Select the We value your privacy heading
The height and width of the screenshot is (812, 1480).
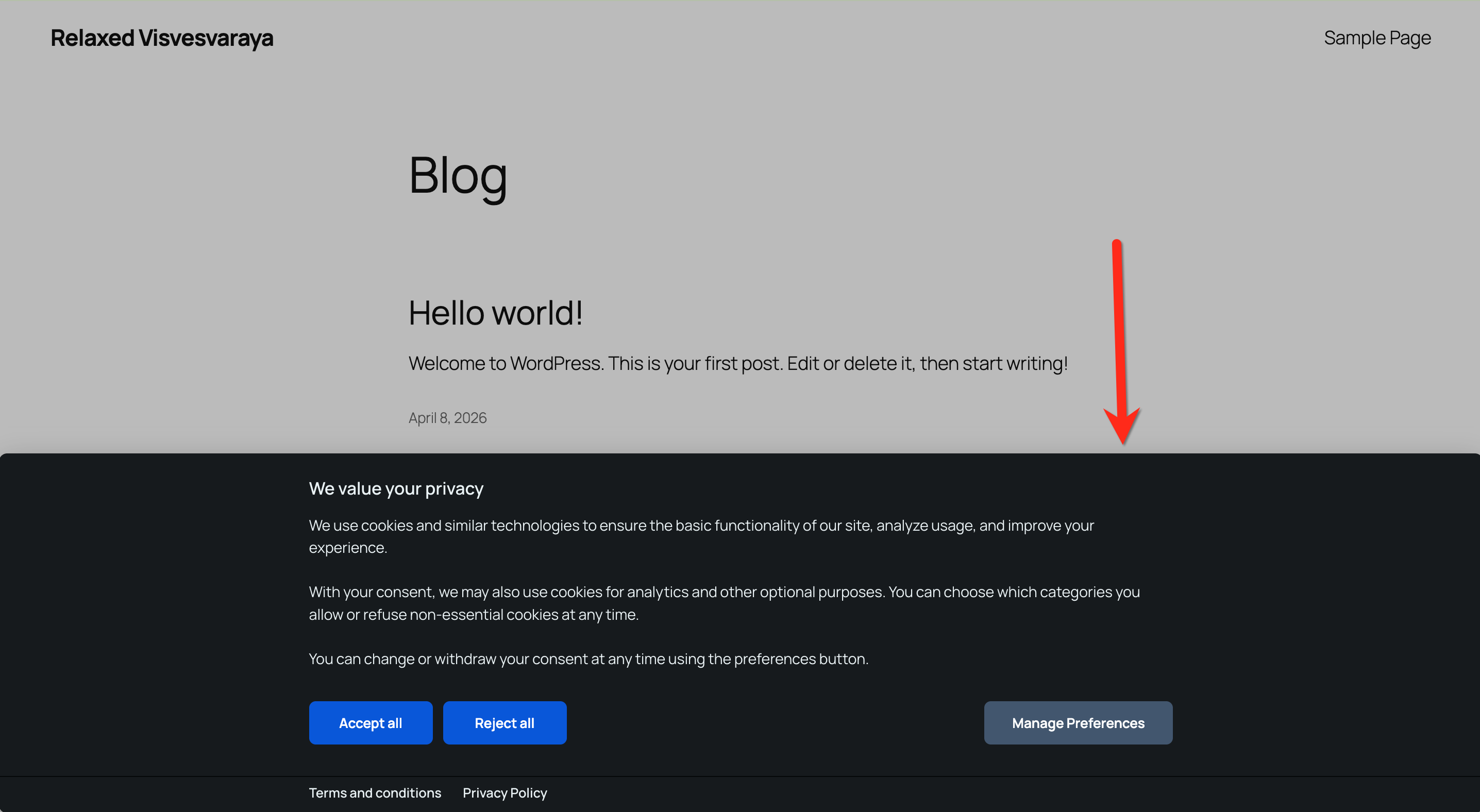click(396, 488)
